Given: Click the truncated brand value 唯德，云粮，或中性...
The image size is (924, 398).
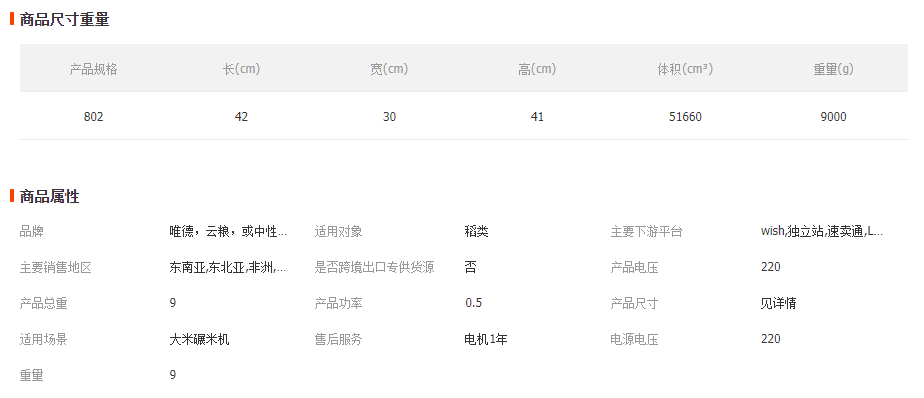Looking at the screenshot, I should [x=228, y=232].
